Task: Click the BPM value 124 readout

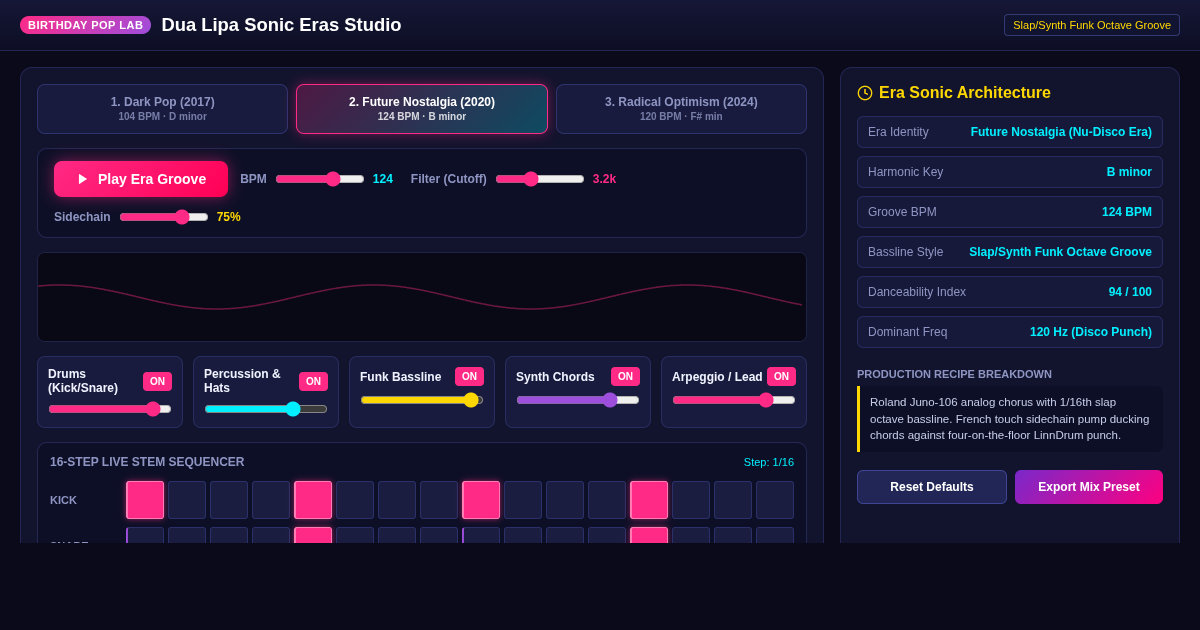Action: pyautogui.click(x=383, y=179)
